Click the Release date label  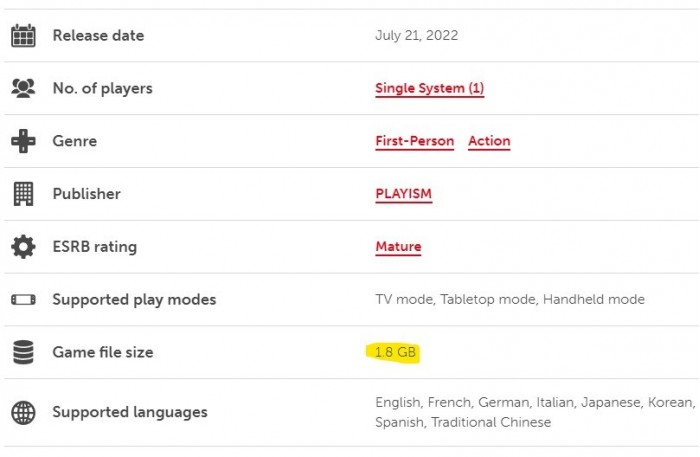pos(98,36)
